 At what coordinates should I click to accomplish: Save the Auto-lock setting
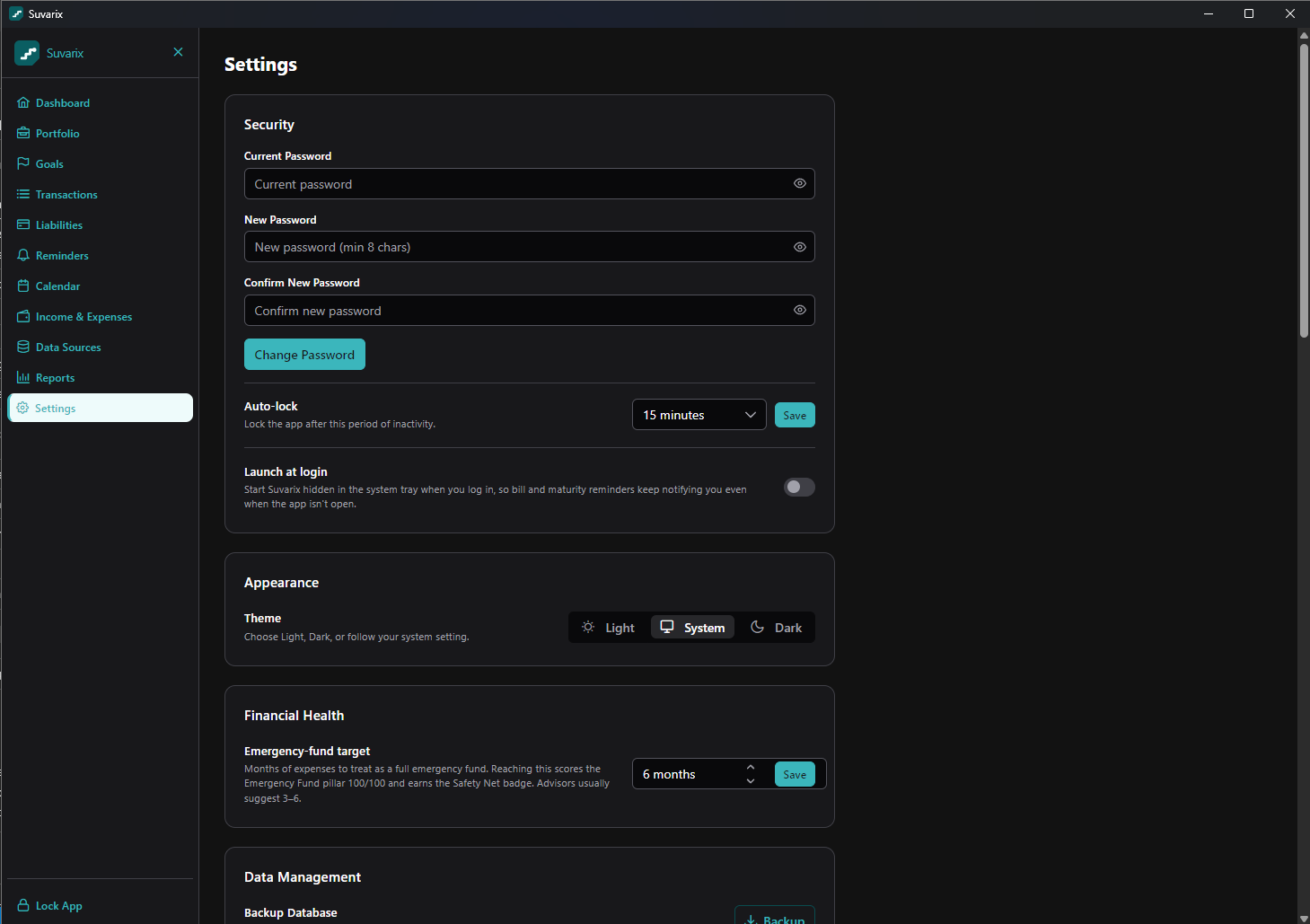[795, 415]
